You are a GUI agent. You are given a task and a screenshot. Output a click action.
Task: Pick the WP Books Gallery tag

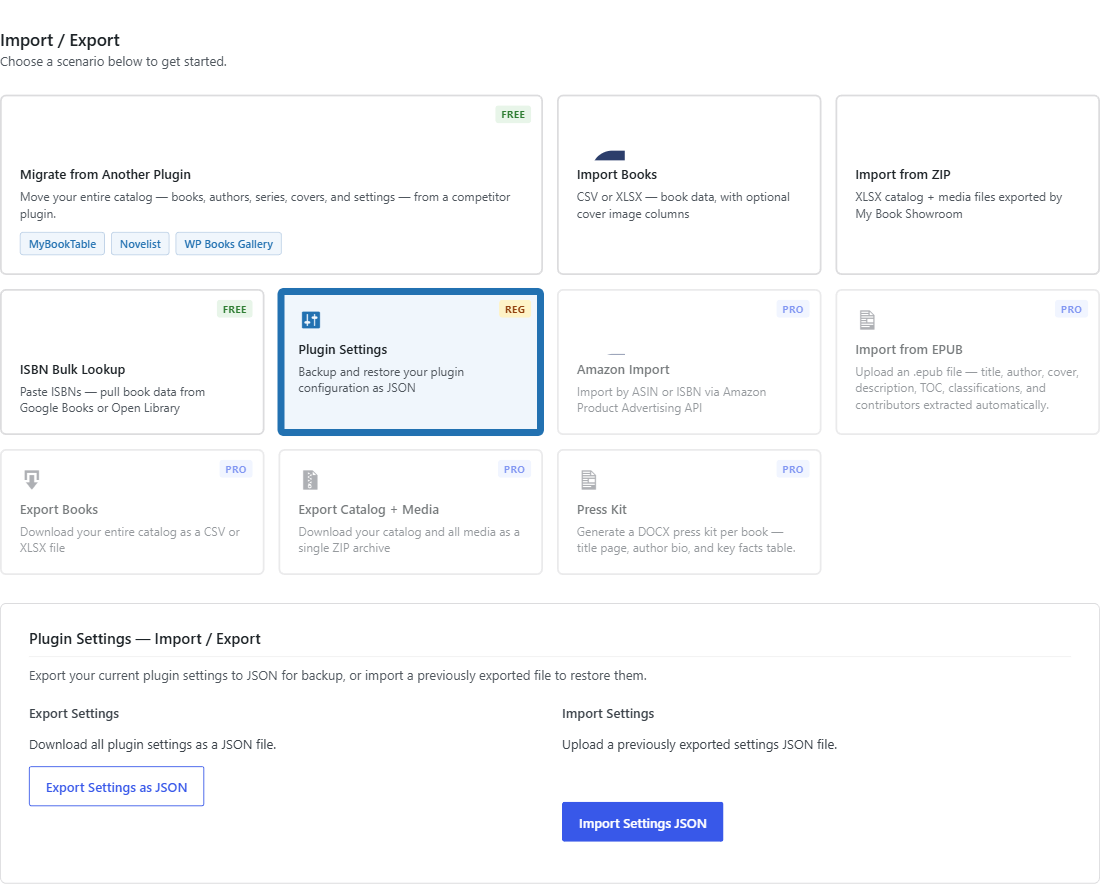[x=229, y=244]
